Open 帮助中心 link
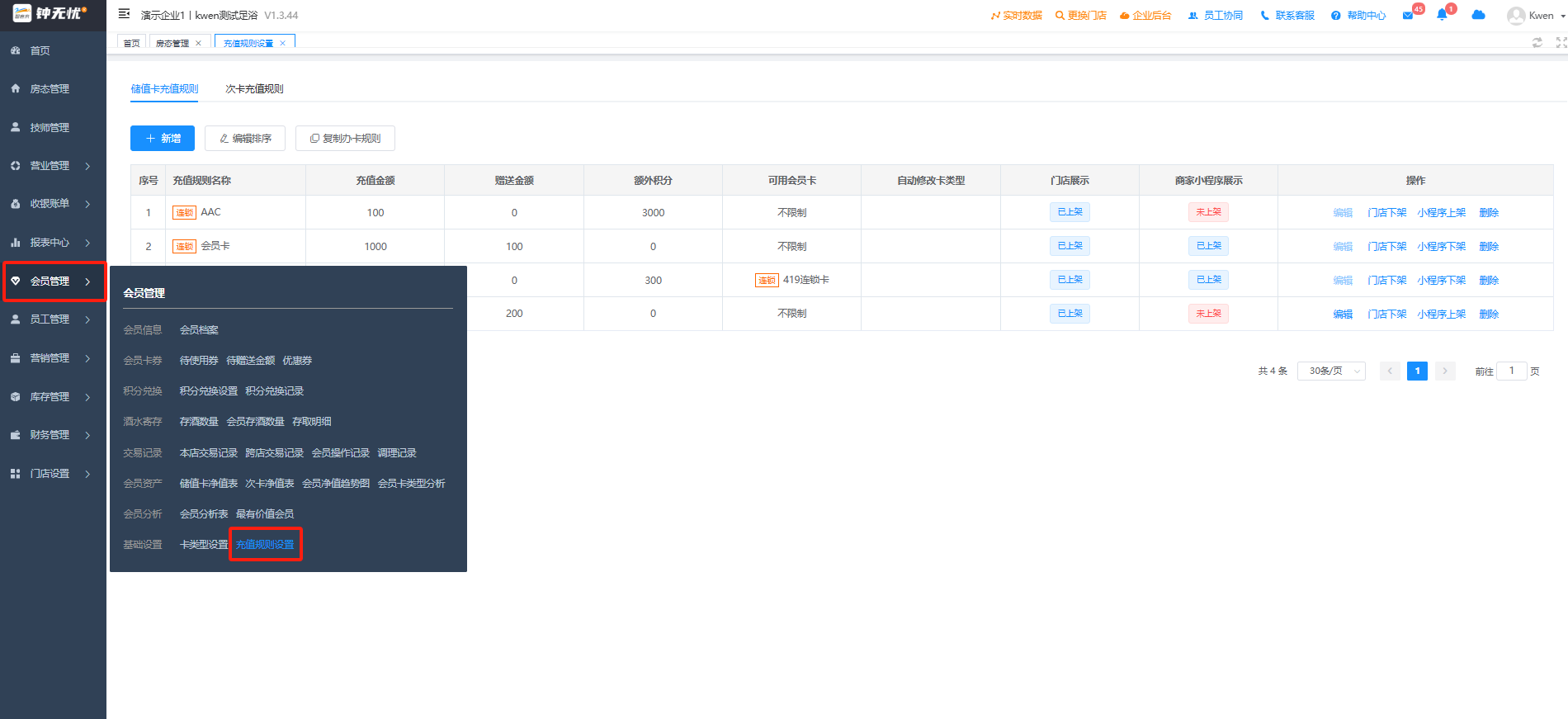Screen dimensions: 1568x719 tap(1358, 16)
